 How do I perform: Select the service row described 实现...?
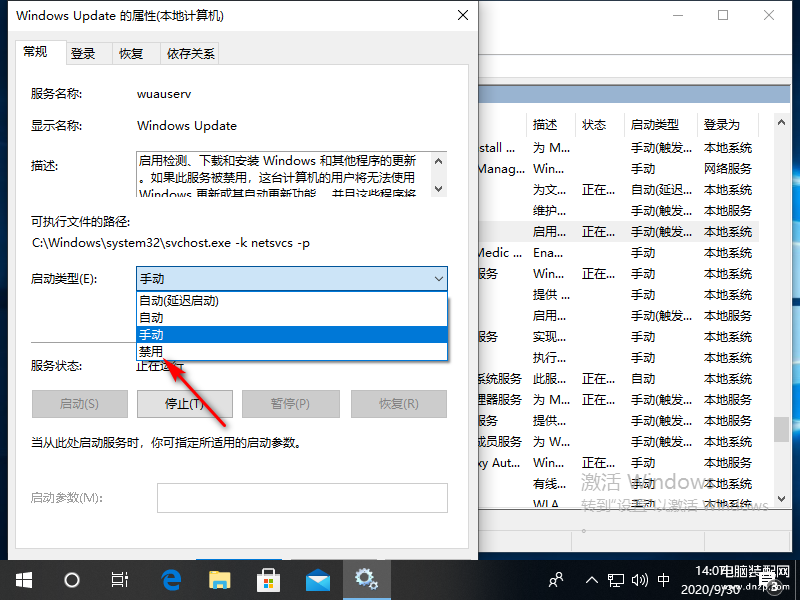(x=618, y=337)
